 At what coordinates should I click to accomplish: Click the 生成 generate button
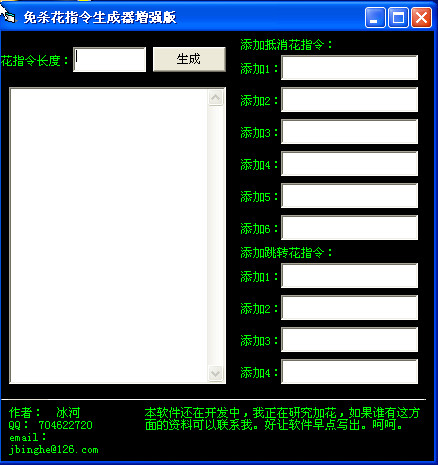[x=189, y=59]
